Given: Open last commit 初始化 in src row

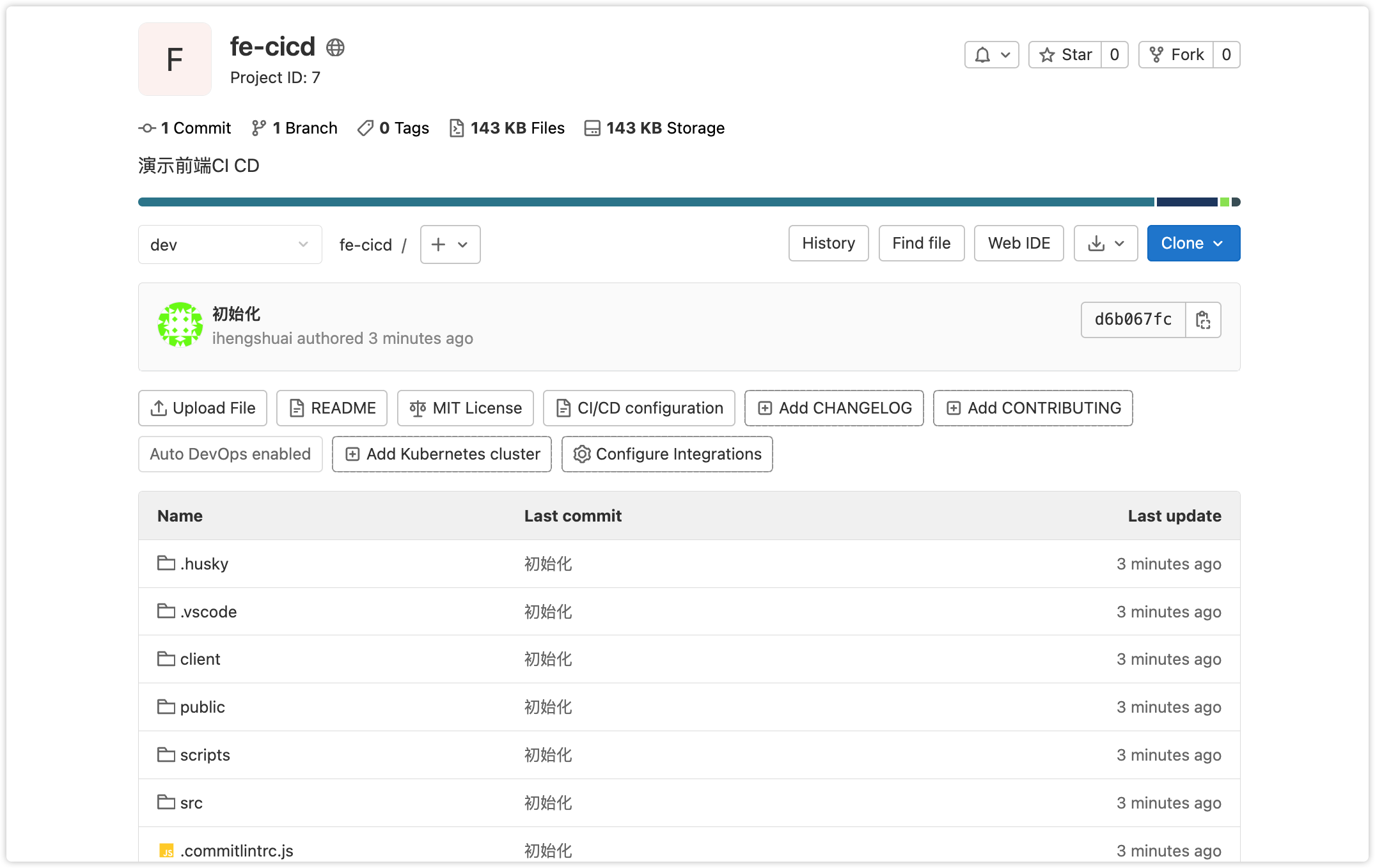Looking at the screenshot, I should [x=548, y=803].
